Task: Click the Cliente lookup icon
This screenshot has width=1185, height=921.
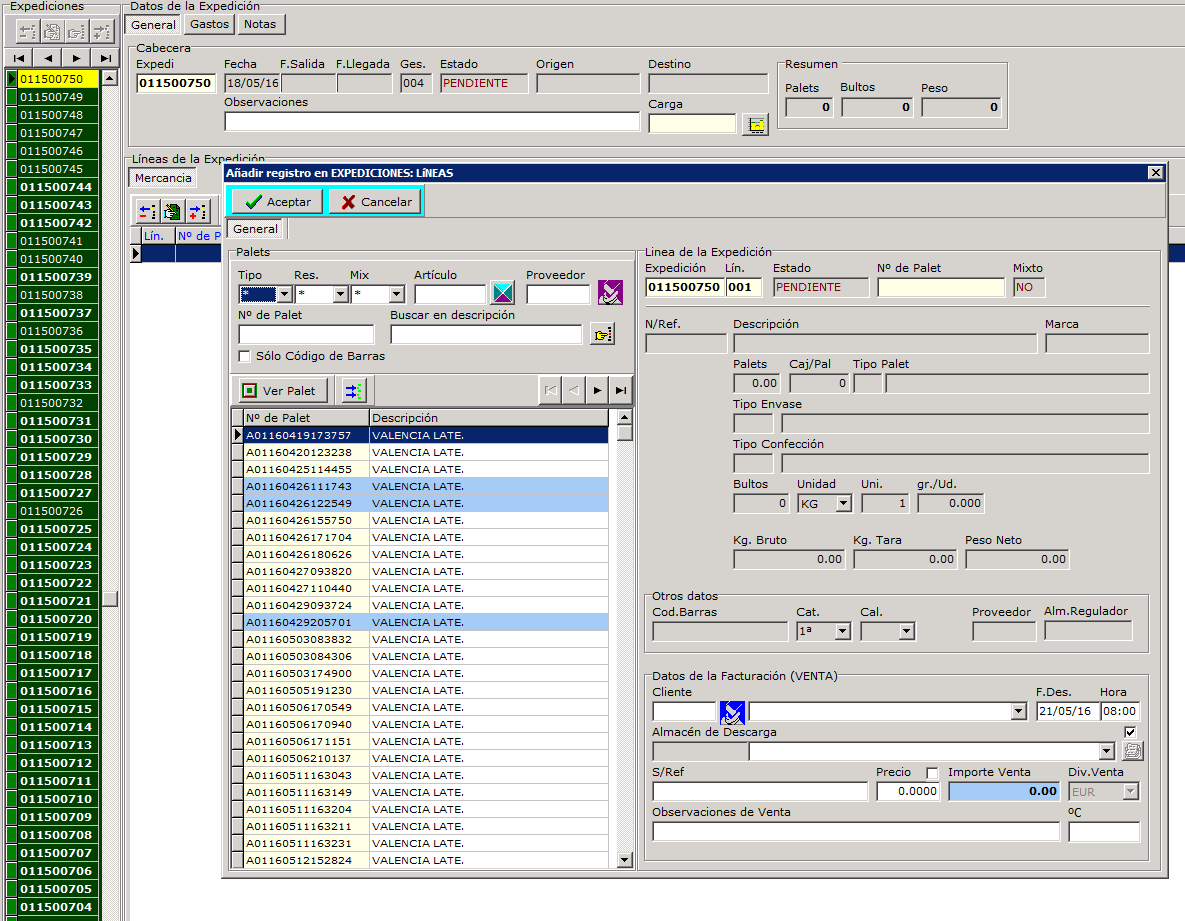Action: pyautogui.click(x=732, y=712)
